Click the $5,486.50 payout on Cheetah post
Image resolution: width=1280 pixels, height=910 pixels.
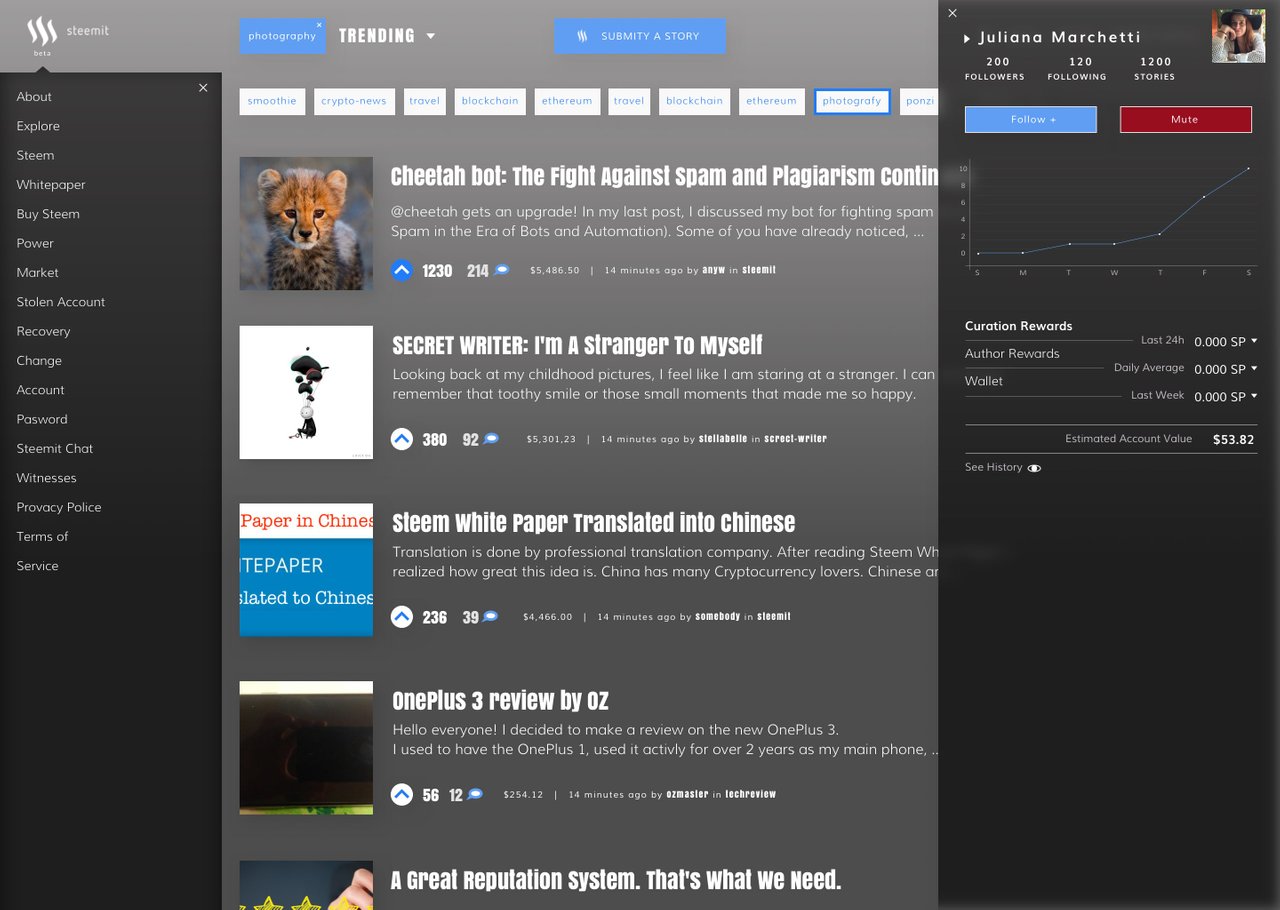[555, 271]
